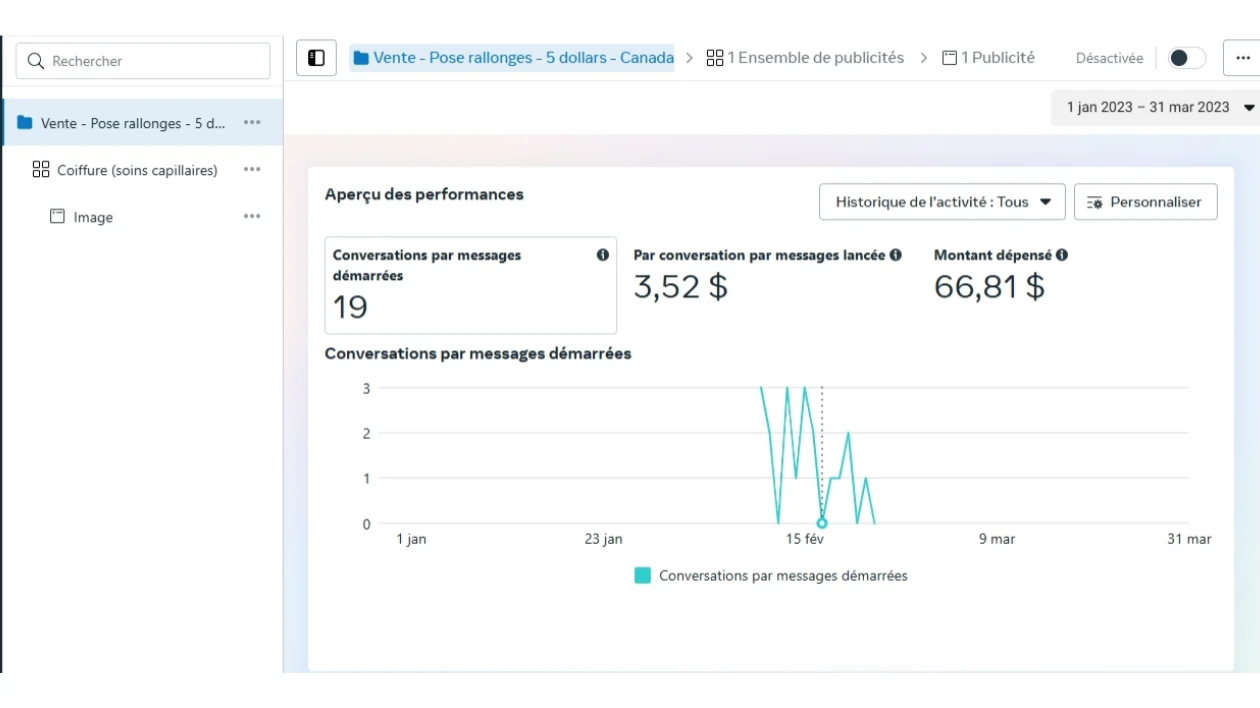Toggle the sidebar panel collapse icon
This screenshot has width=1260, height=708.
(x=316, y=58)
